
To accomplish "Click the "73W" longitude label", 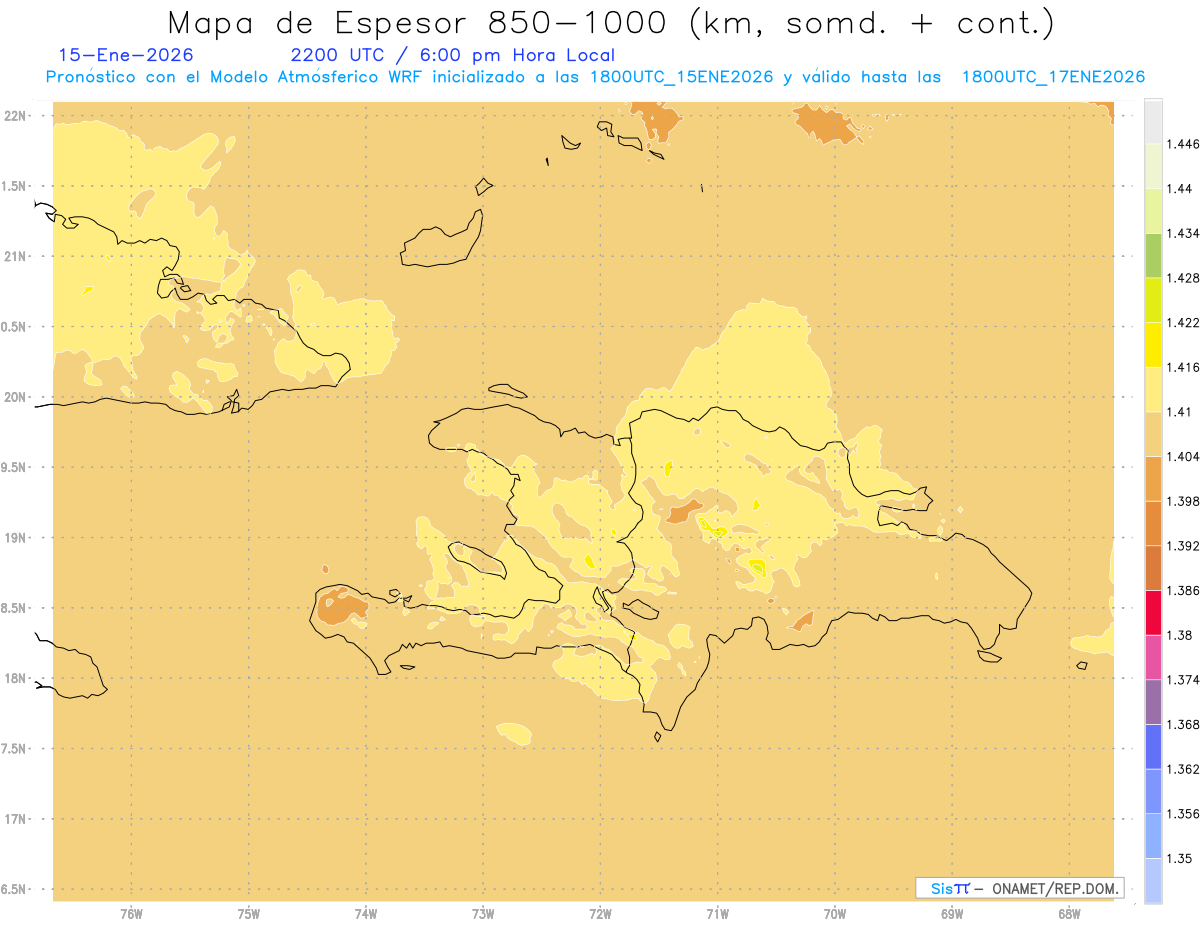I will tap(483, 913).
